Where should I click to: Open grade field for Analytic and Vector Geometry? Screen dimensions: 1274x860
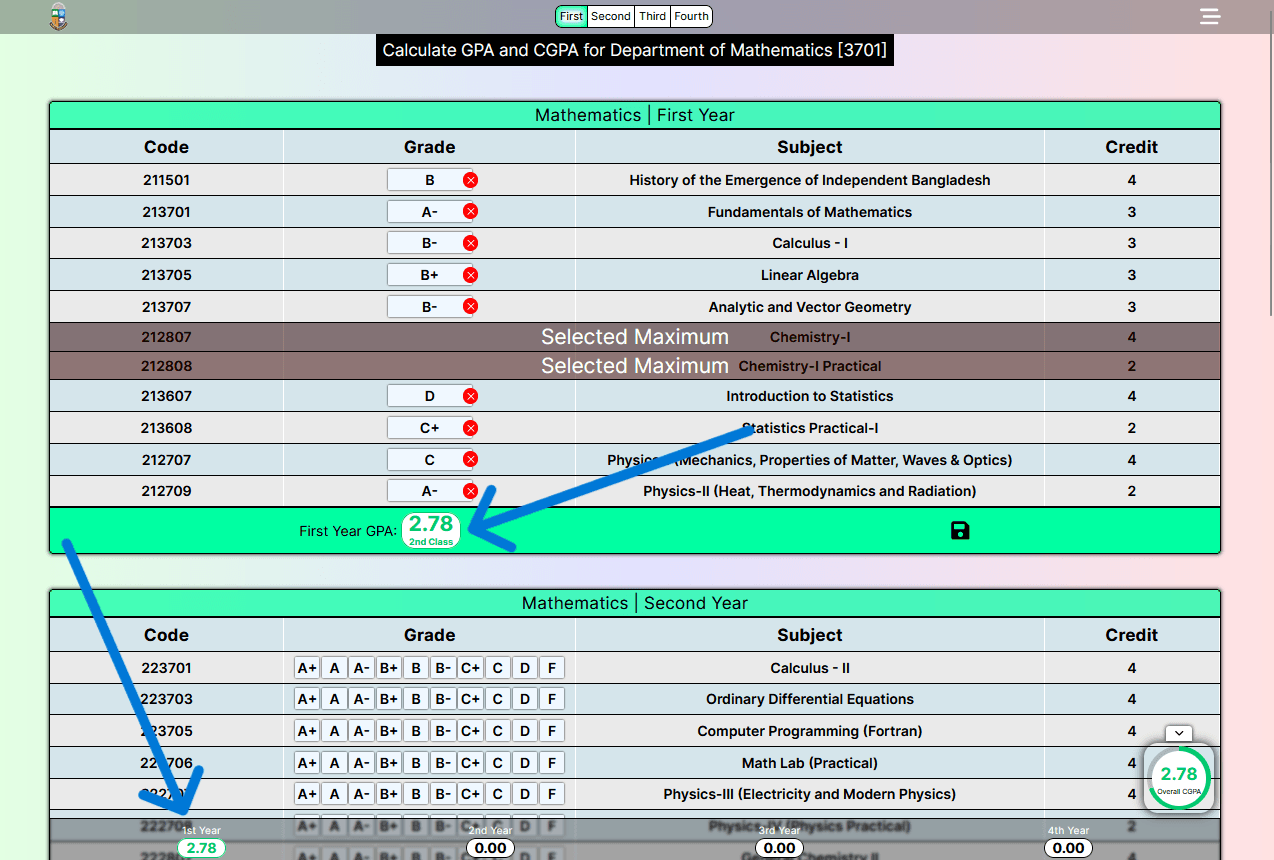429,307
